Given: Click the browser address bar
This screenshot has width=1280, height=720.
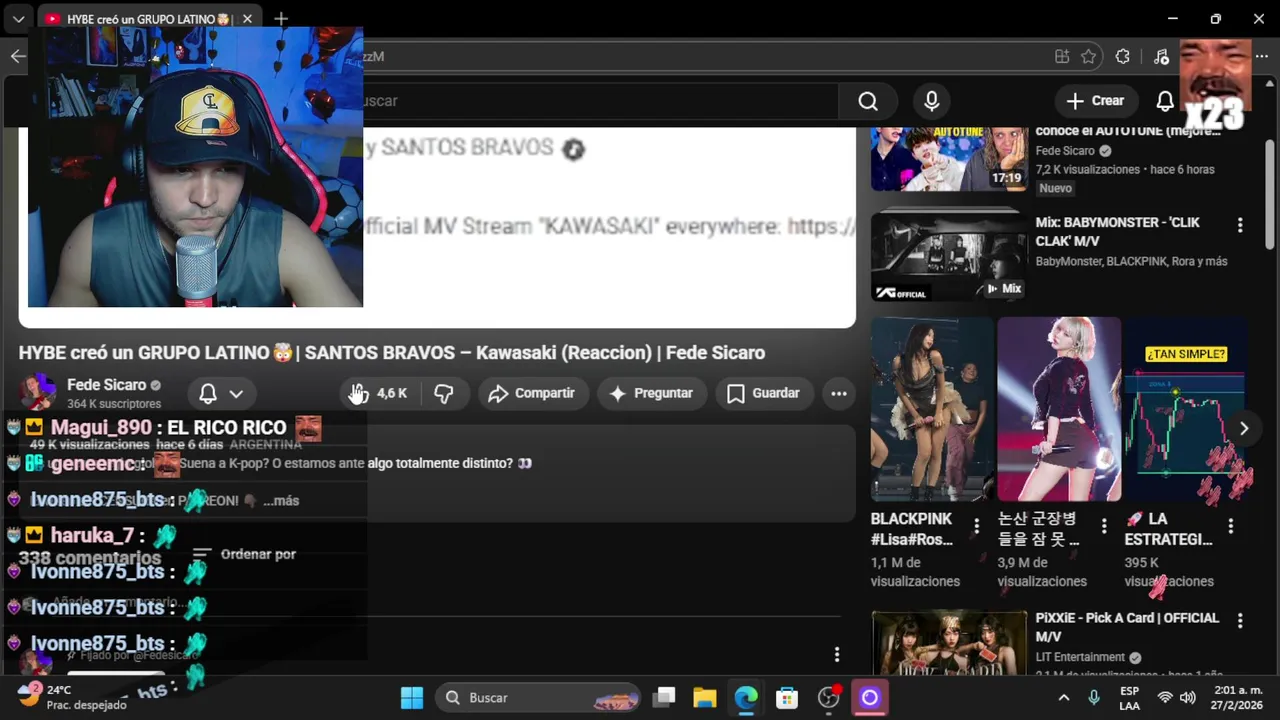Looking at the screenshot, I should (x=700, y=57).
